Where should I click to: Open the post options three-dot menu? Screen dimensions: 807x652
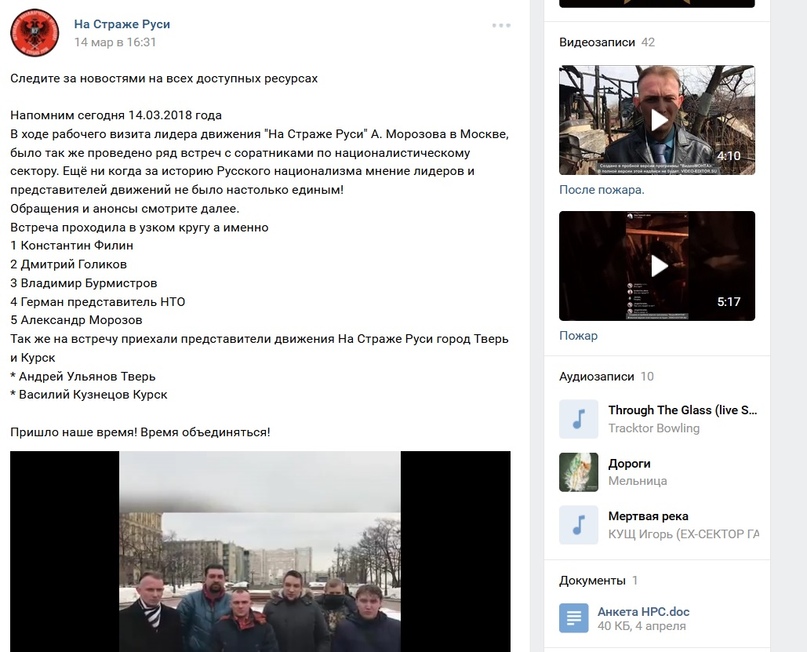(501, 25)
